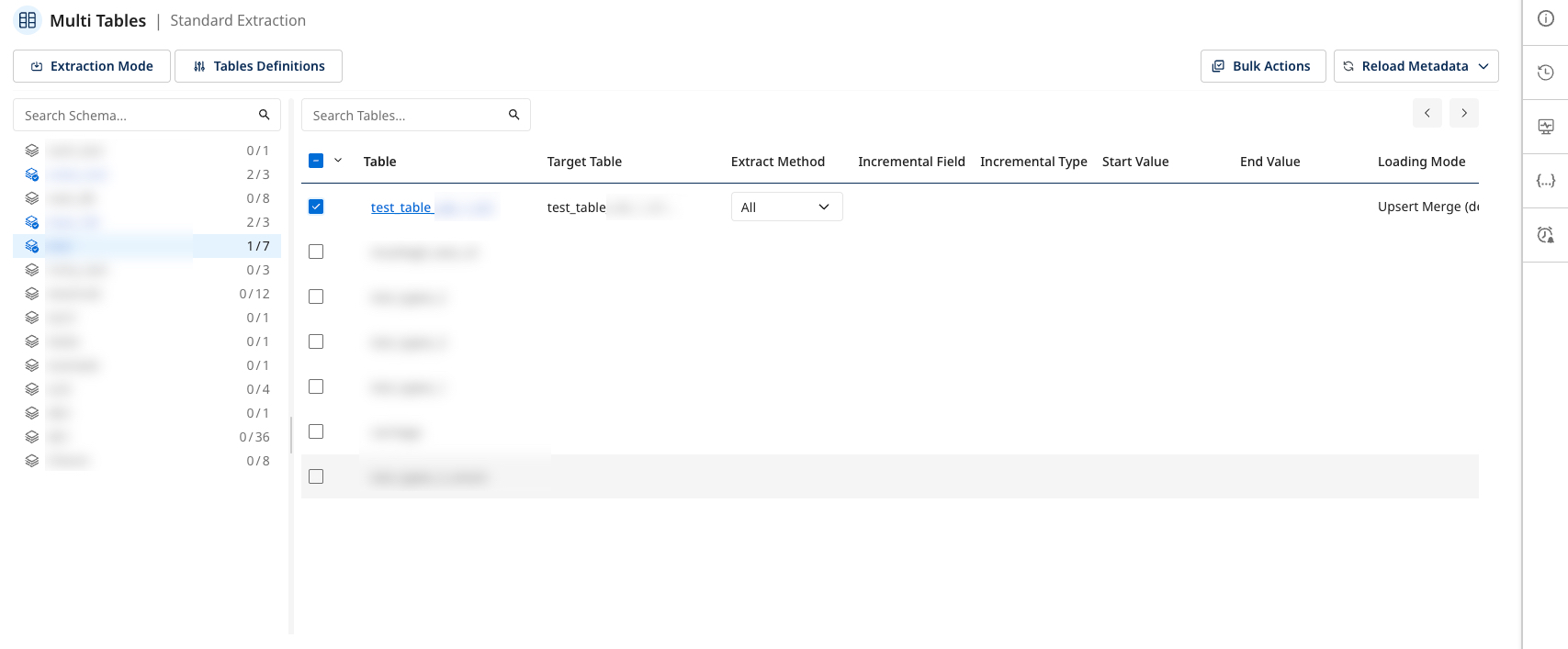Open Extraction Mode
The image size is (1568, 649).
[92, 66]
